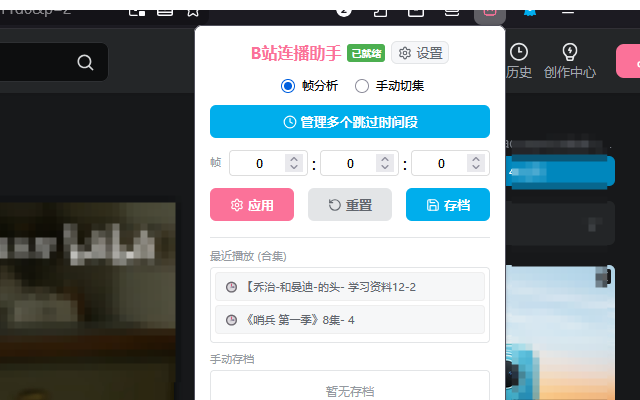Click the grey 重置 button
This screenshot has width=640, height=400.
(350, 204)
